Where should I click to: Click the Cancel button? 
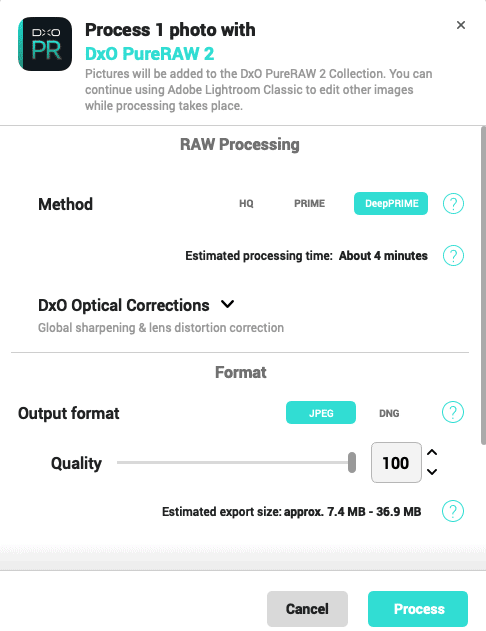[x=307, y=609]
